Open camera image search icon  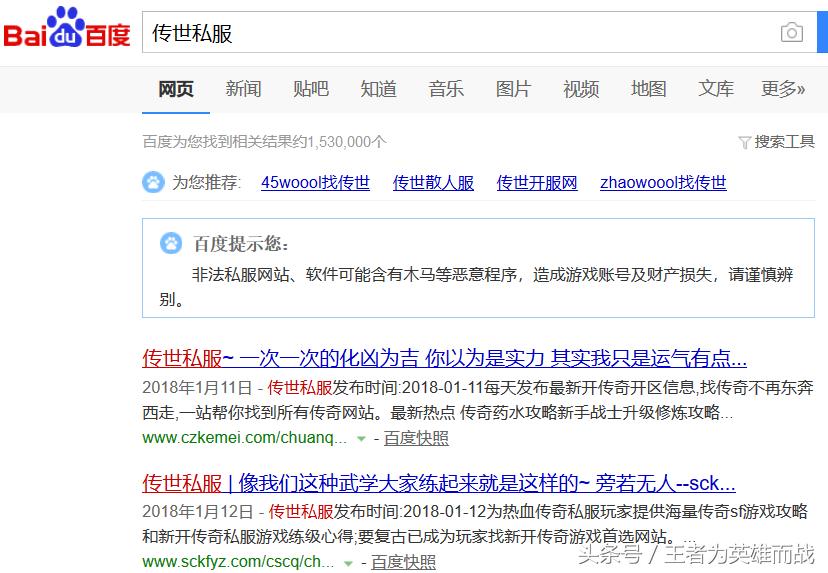(792, 33)
